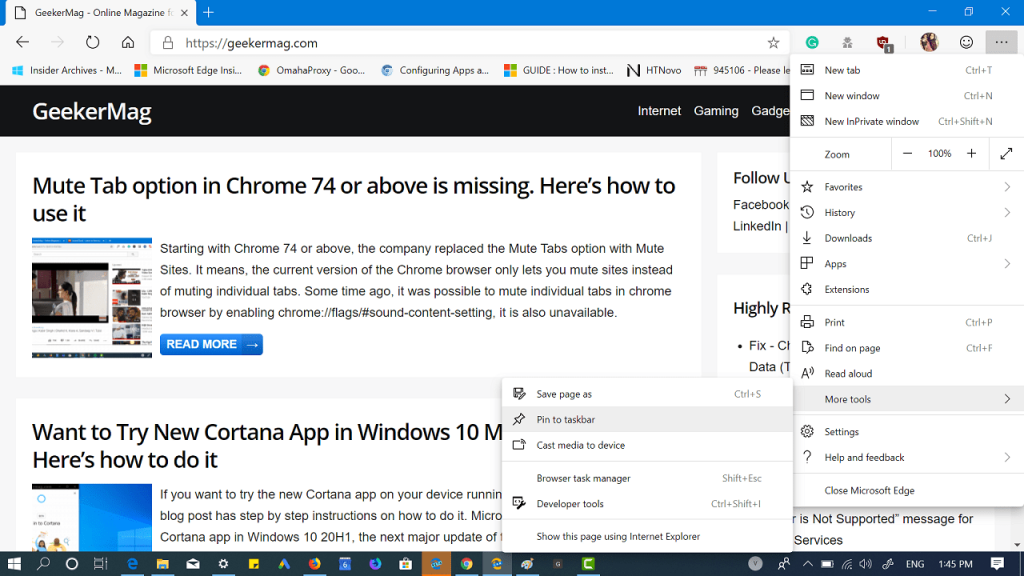Add this page to favorites with the star
The height and width of the screenshot is (576, 1024).
773,43
